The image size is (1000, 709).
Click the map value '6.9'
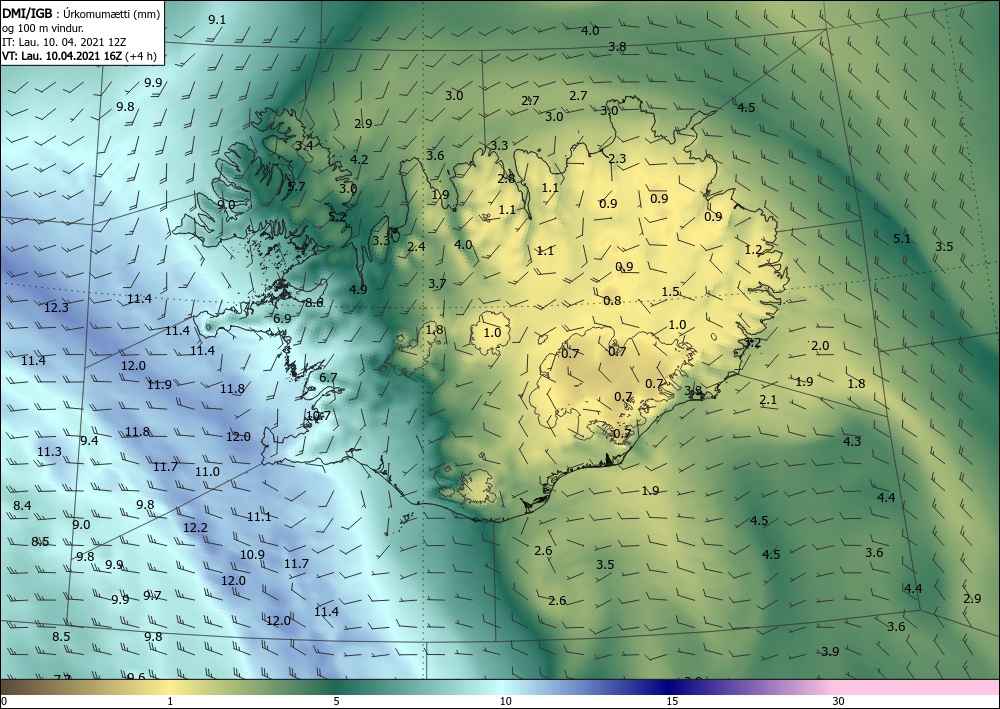[282, 319]
